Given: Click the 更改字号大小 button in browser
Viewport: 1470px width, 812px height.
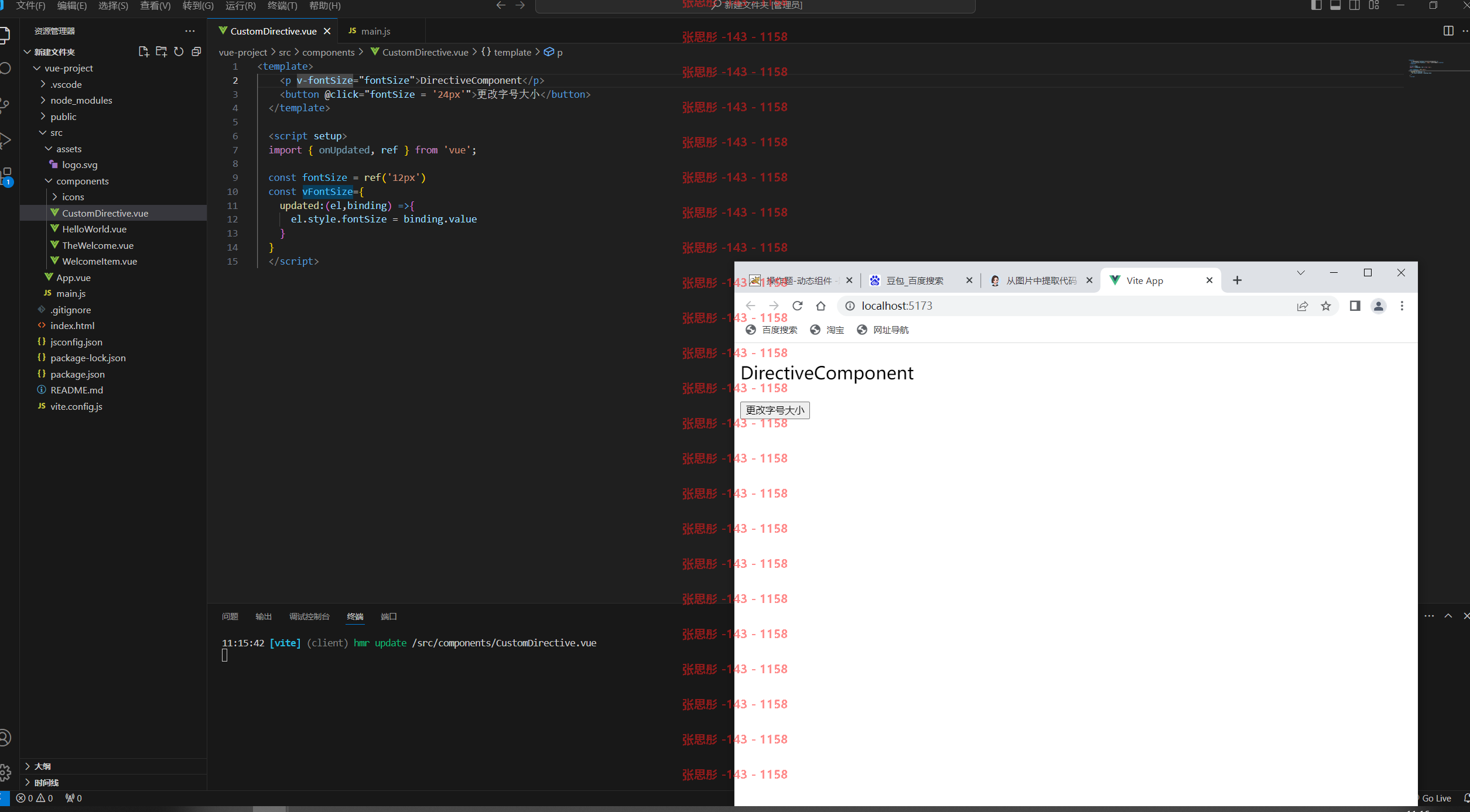Looking at the screenshot, I should pyautogui.click(x=775, y=410).
